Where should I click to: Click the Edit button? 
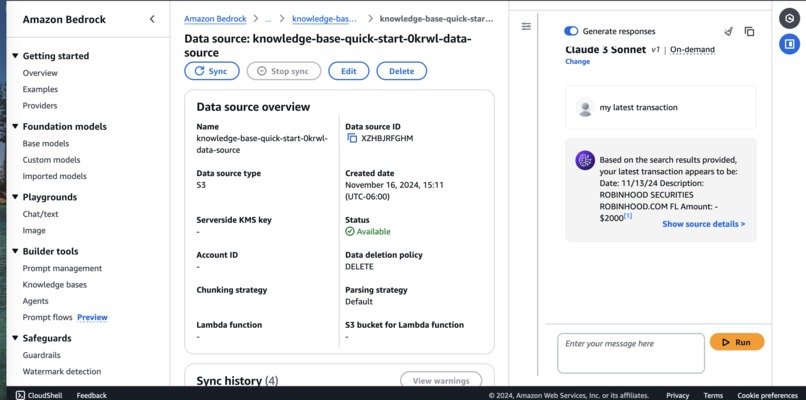click(x=349, y=71)
